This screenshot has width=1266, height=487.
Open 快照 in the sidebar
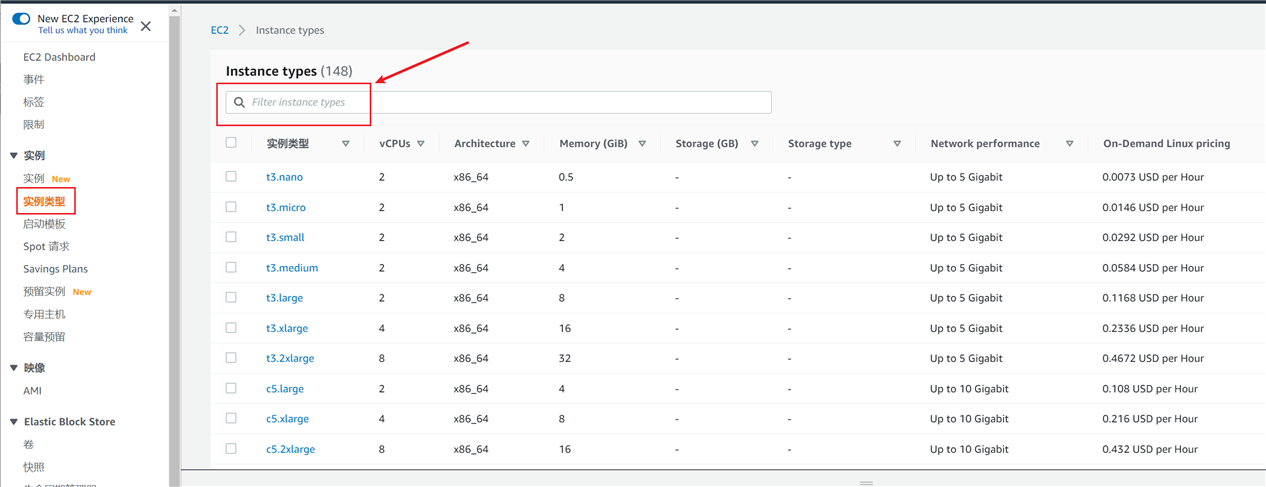pyautogui.click(x=34, y=467)
